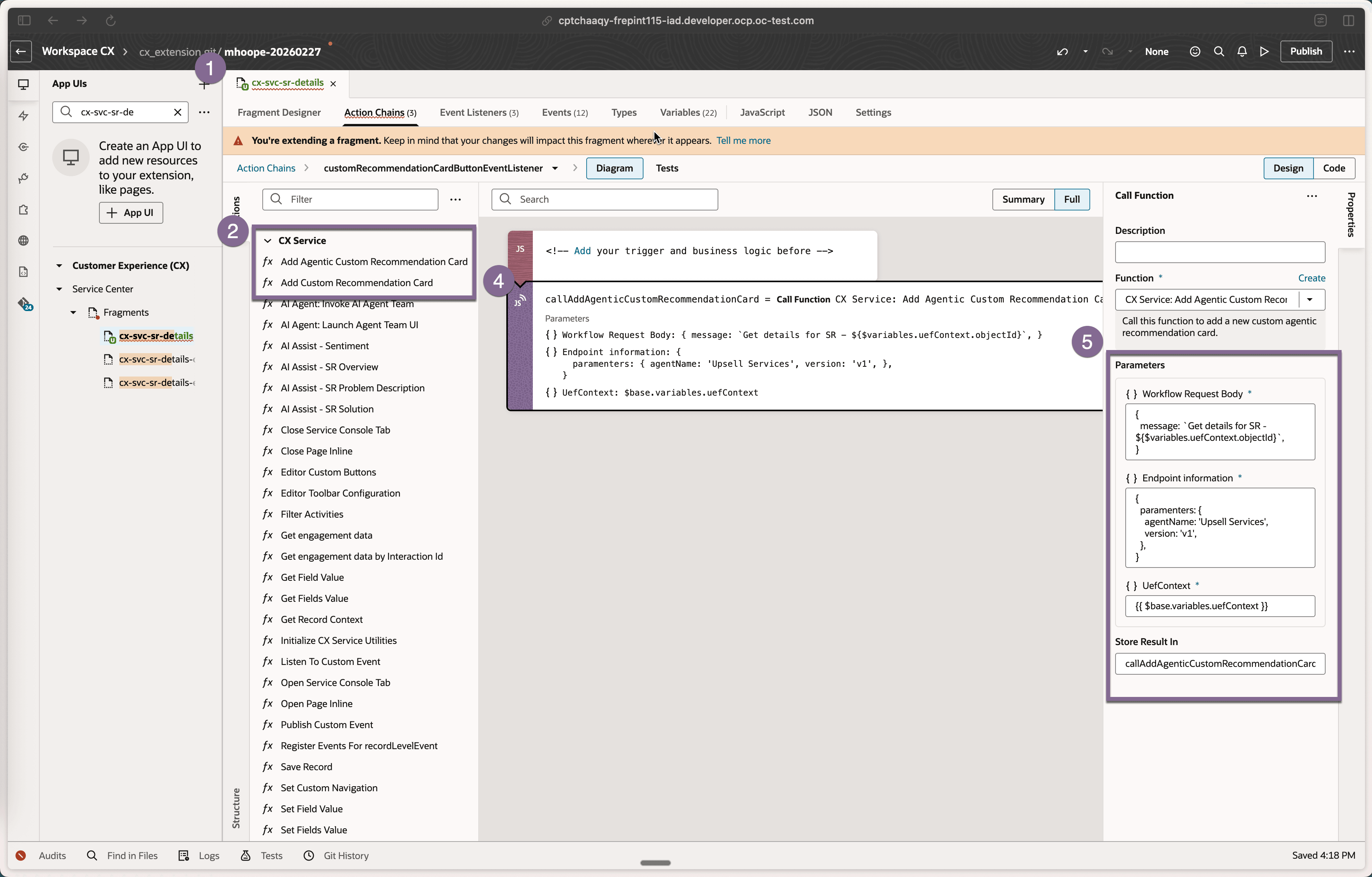Click the Audits error icon in footer
Image resolution: width=1372 pixels, height=877 pixels.
point(21,855)
